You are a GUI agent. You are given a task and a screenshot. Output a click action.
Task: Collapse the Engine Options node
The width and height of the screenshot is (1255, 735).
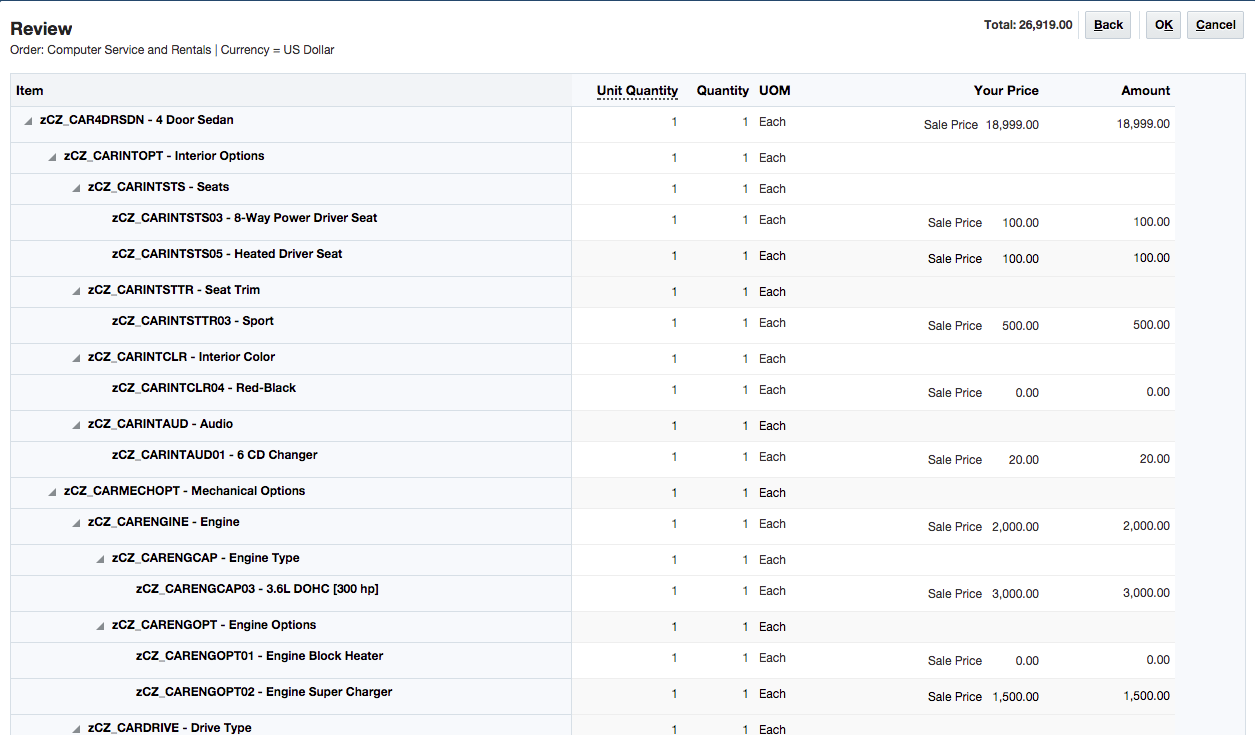[100, 626]
